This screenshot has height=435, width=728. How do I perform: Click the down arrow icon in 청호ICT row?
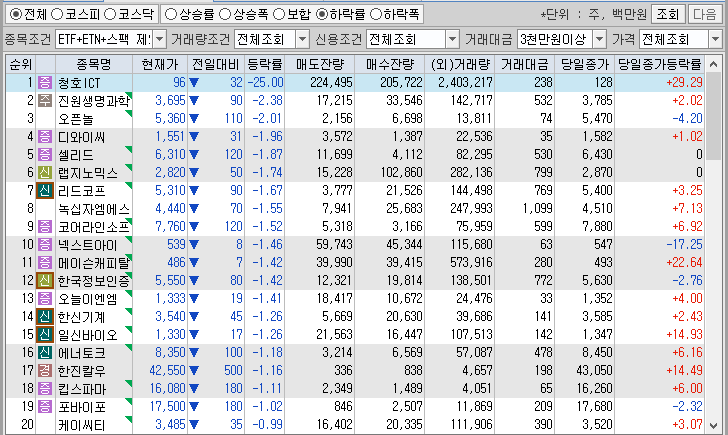[194, 83]
